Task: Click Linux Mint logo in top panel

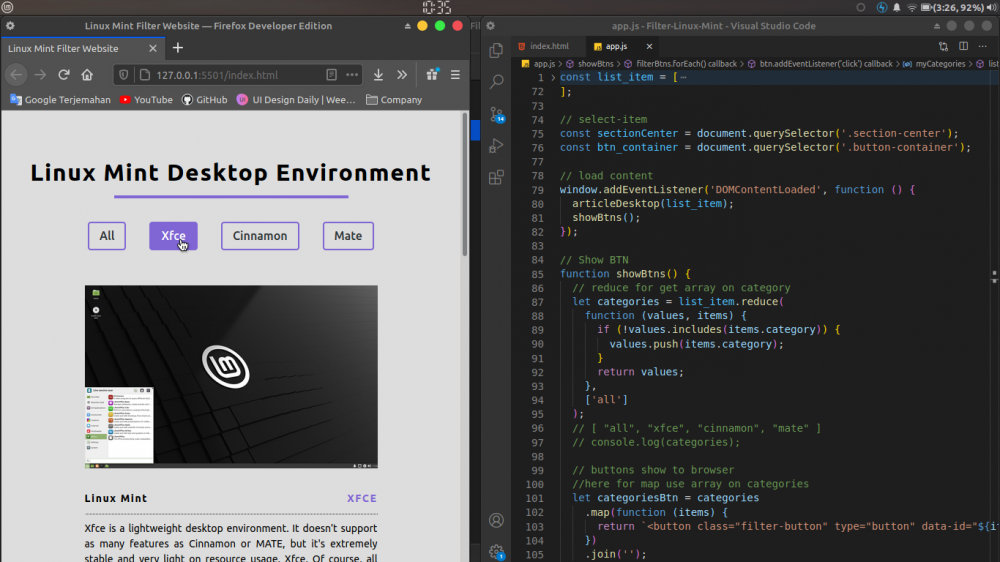Action: [x=8, y=8]
